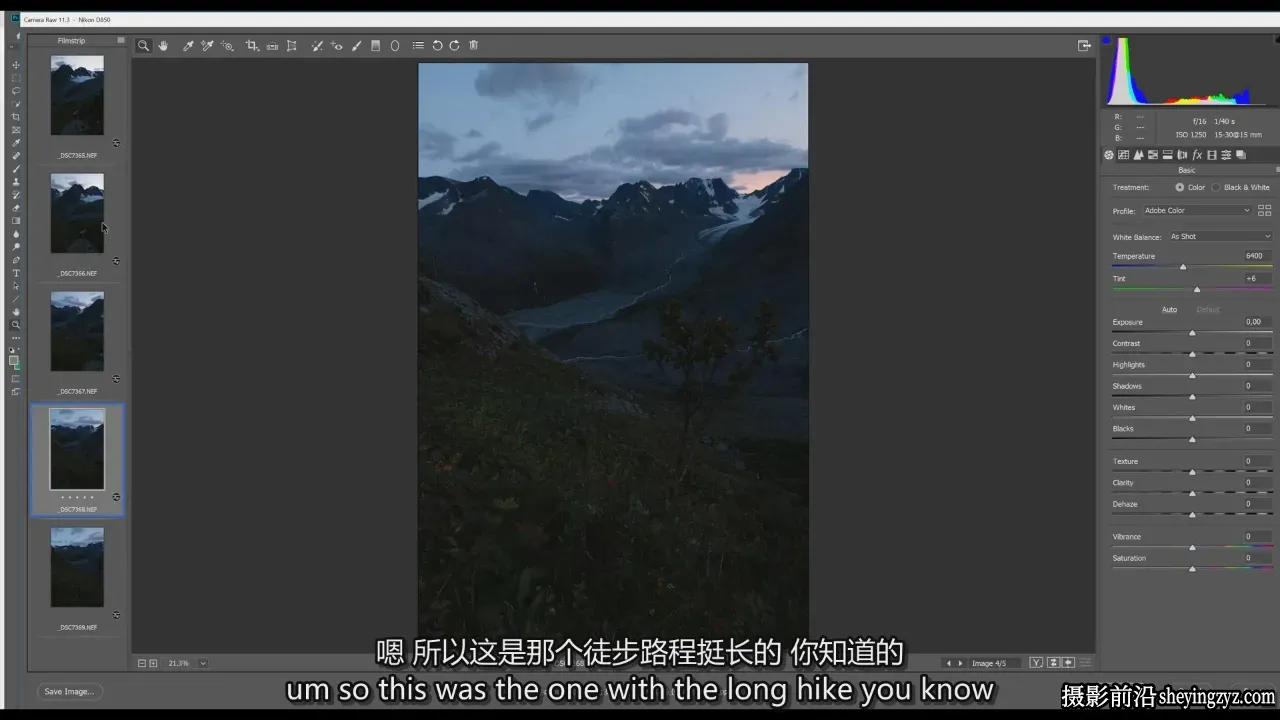Select the Straighten tool

click(x=272, y=45)
